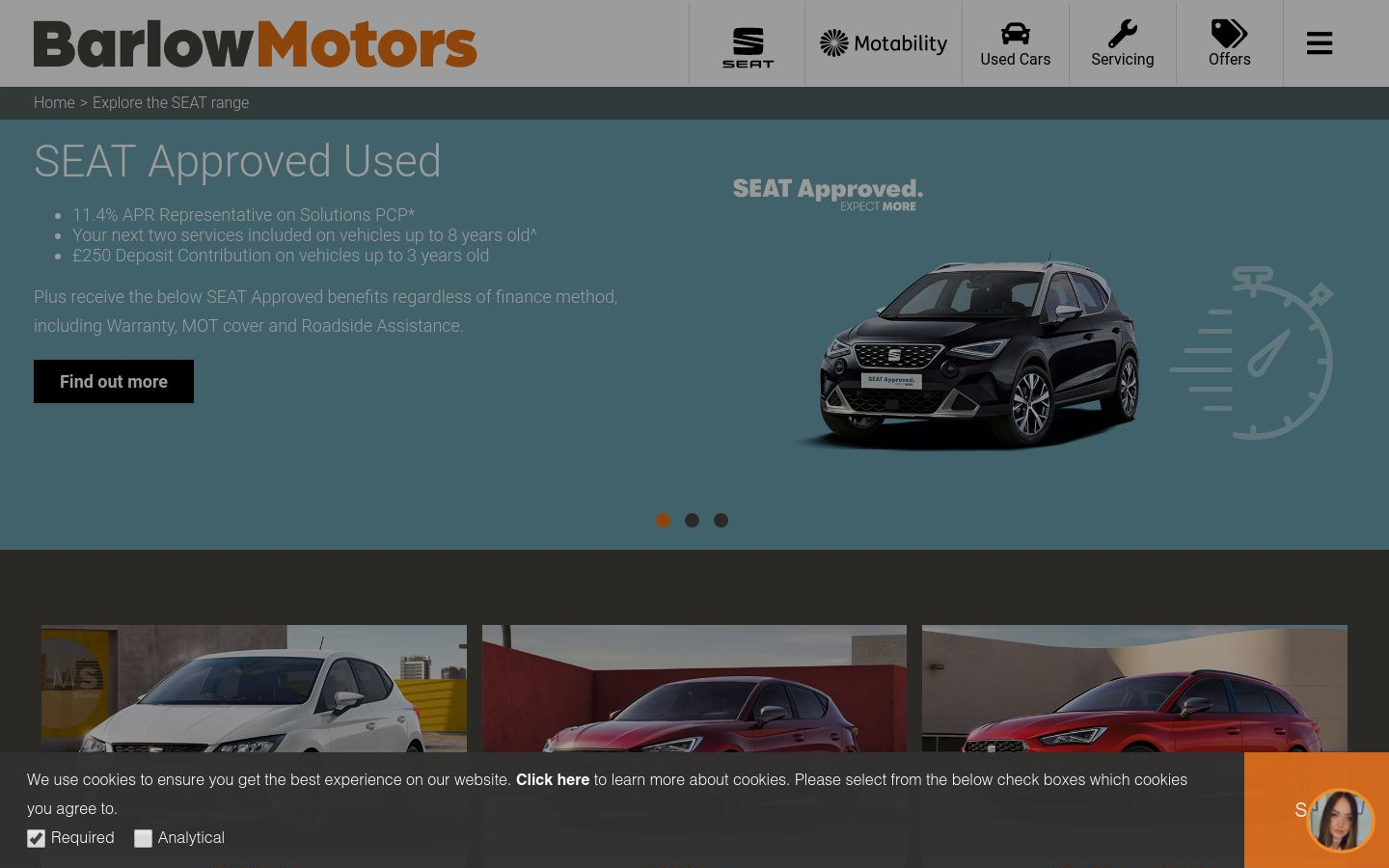The width and height of the screenshot is (1389, 868).
Task: Click 'Explore the SEAT range' breadcrumb
Action: point(171,102)
